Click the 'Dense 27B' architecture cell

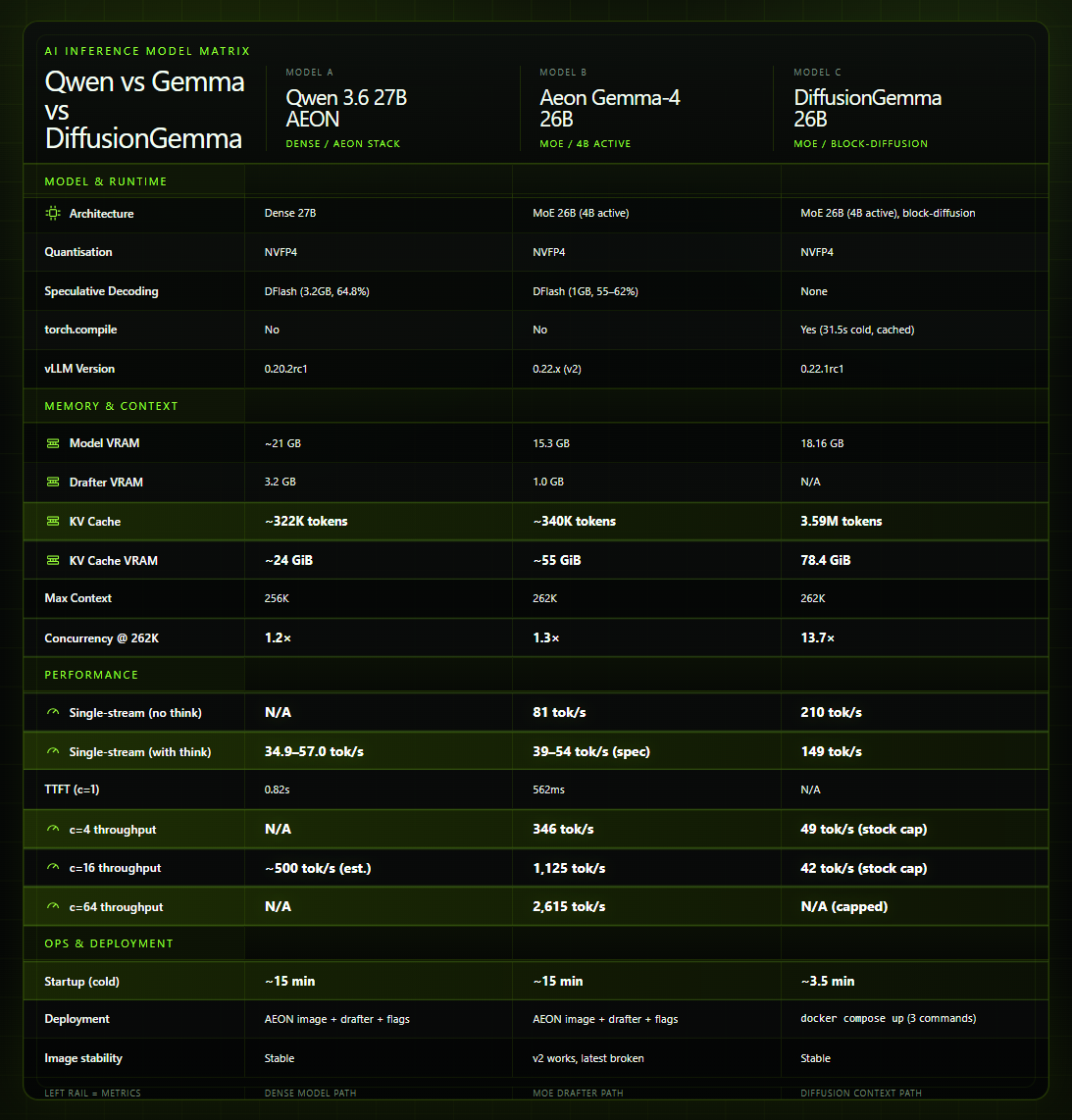(290, 213)
